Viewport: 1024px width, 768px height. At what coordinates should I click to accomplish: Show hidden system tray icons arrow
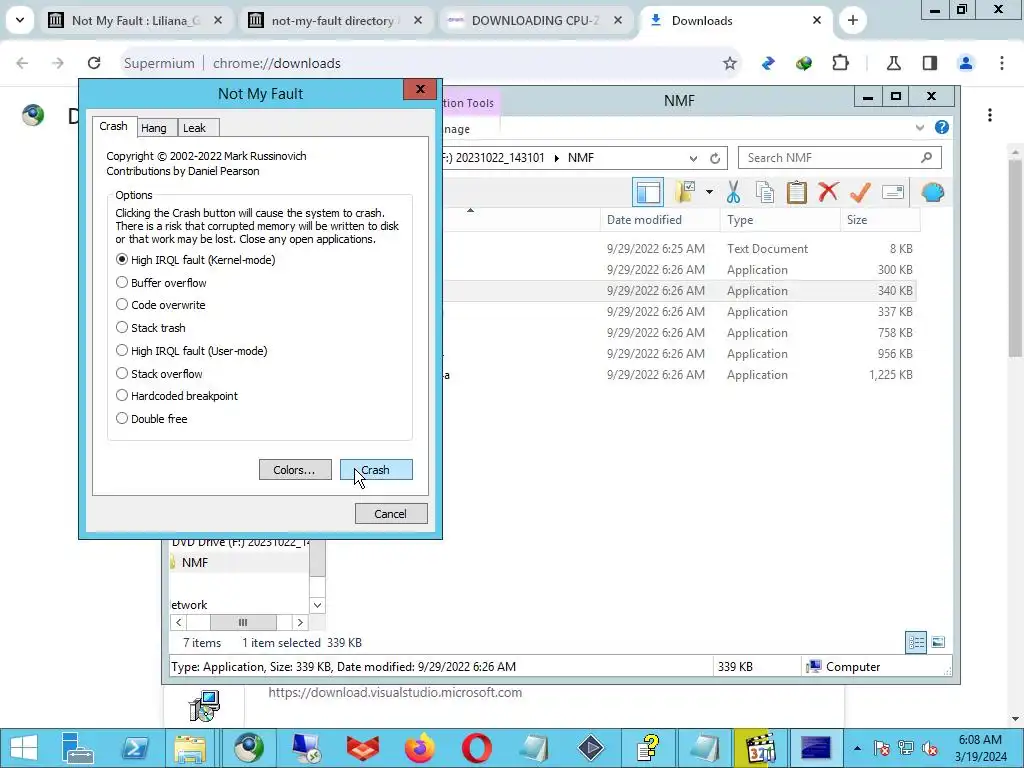tap(857, 748)
